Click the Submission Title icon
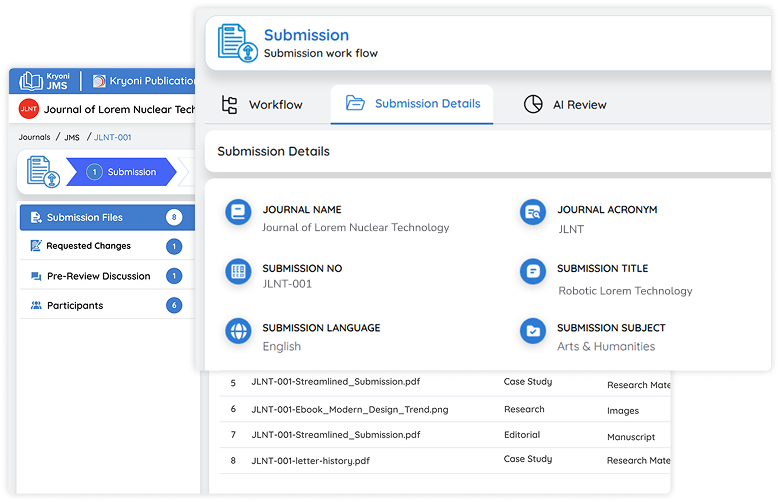Viewport: 780px width, 502px height. coord(532,271)
